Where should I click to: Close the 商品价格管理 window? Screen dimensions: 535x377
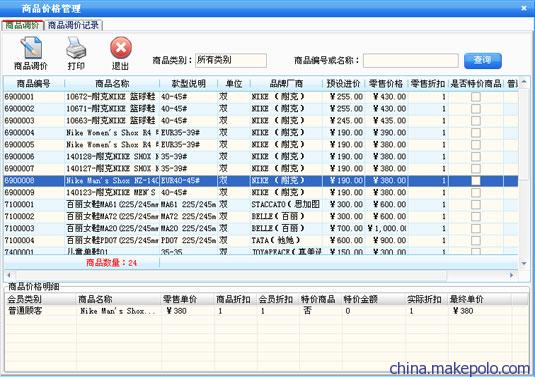point(524,8)
